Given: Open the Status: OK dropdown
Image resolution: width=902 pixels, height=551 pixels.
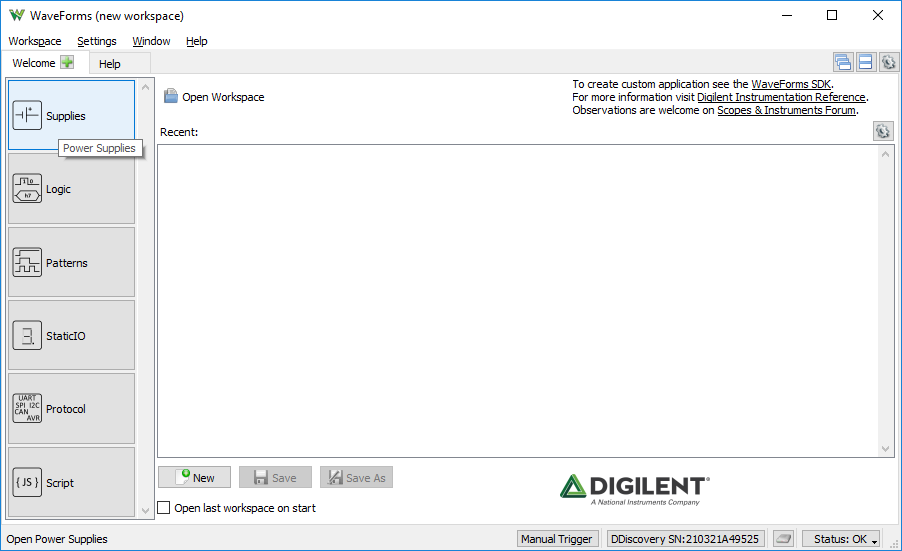Looking at the screenshot, I should coord(841,539).
